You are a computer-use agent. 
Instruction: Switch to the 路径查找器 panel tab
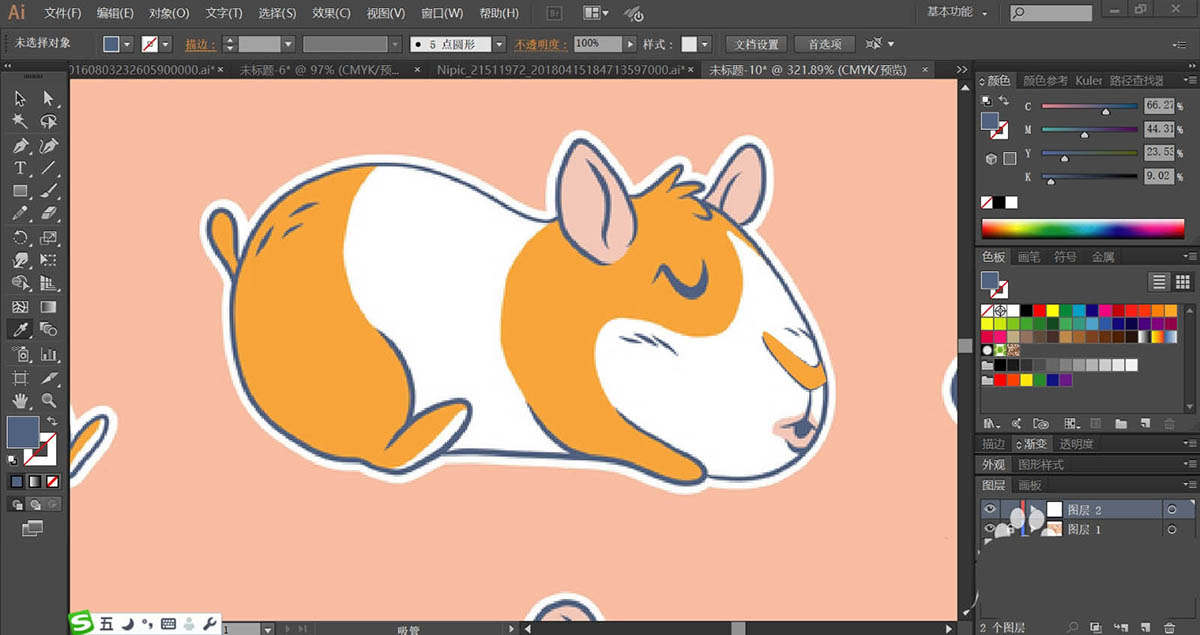click(x=1138, y=80)
